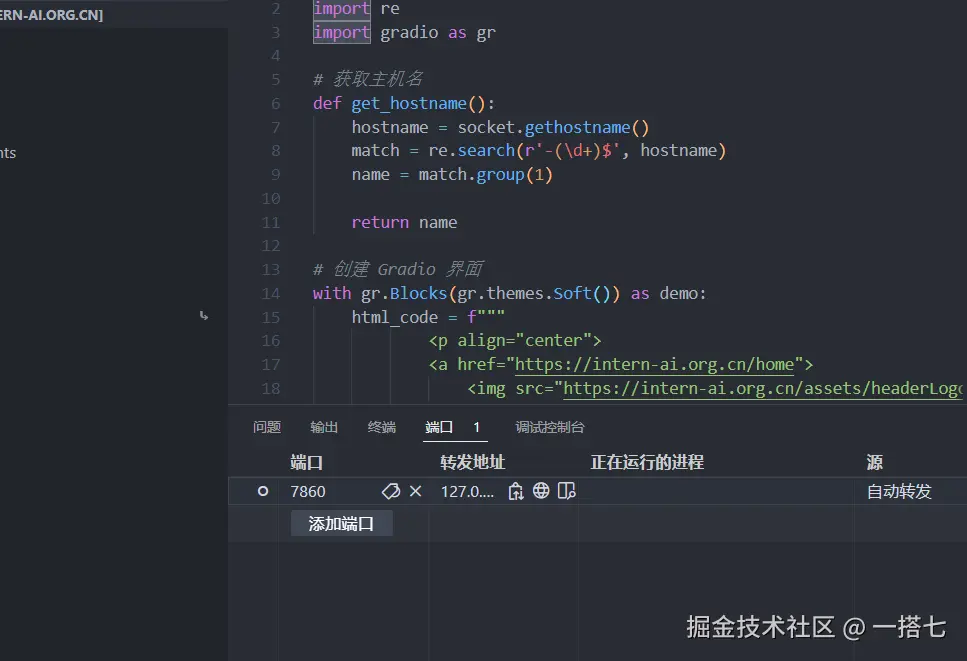Open the 终端 tab

[x=382, y=427]
